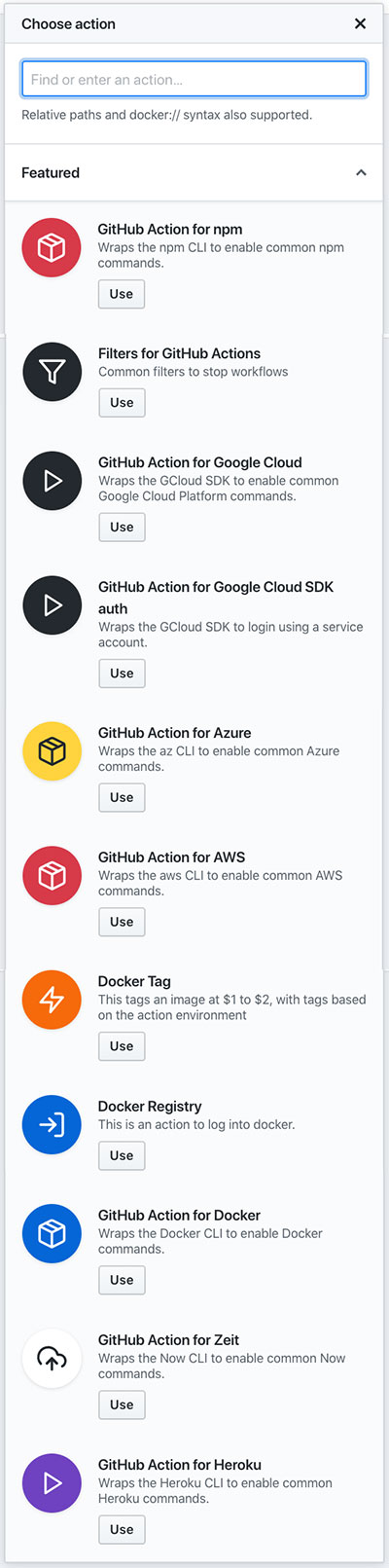Close the Choose action dialog

(360, 23)
